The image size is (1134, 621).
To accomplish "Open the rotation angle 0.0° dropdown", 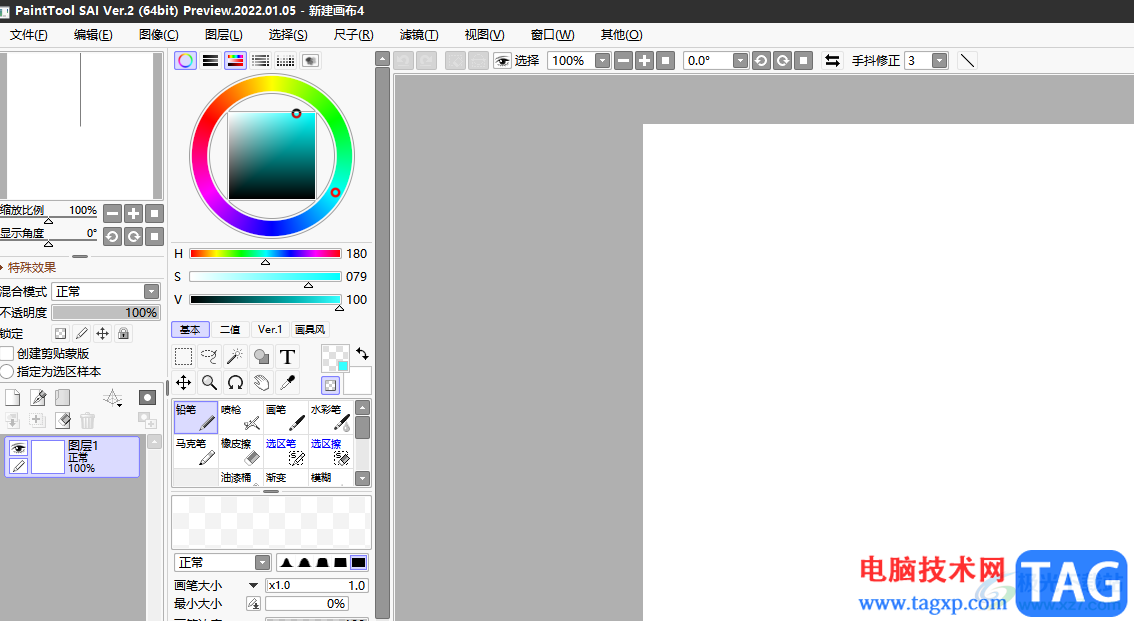I will click(740, 61).
